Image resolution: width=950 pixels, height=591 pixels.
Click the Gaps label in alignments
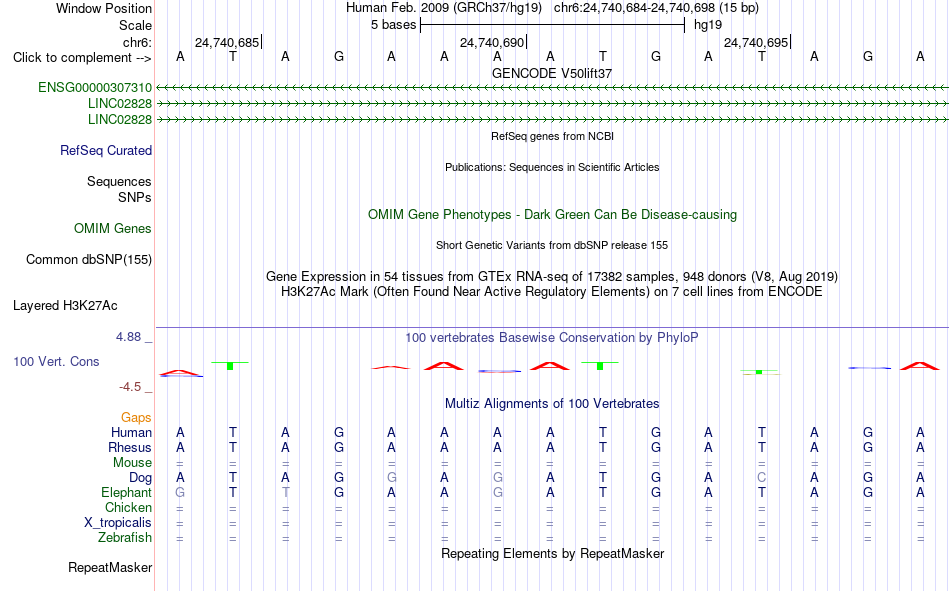[136, 418]
